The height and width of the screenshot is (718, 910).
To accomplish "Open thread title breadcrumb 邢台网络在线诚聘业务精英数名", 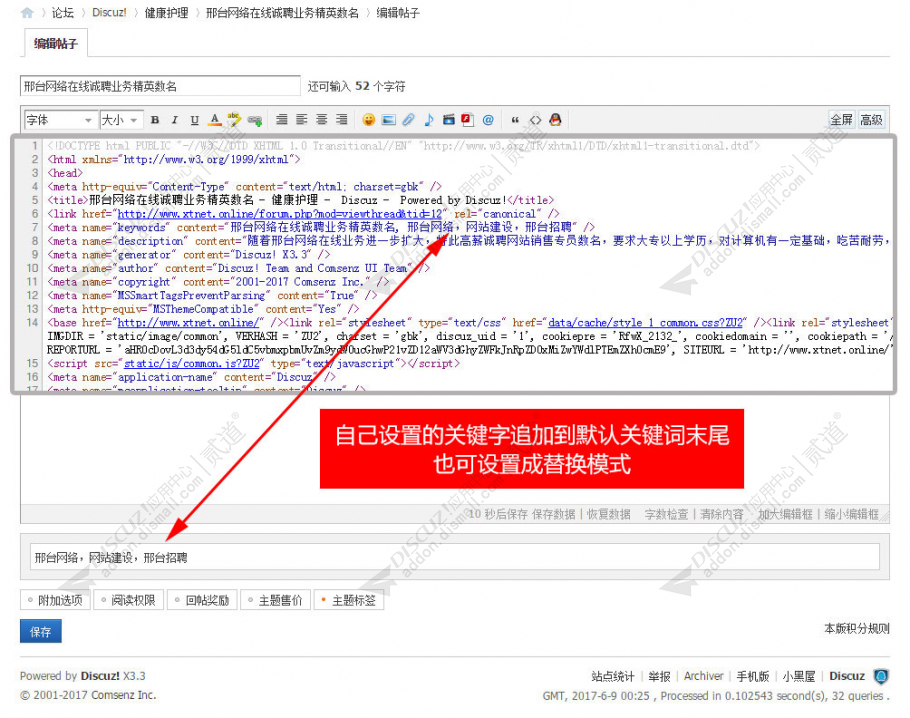I will [x=282, y=13].
